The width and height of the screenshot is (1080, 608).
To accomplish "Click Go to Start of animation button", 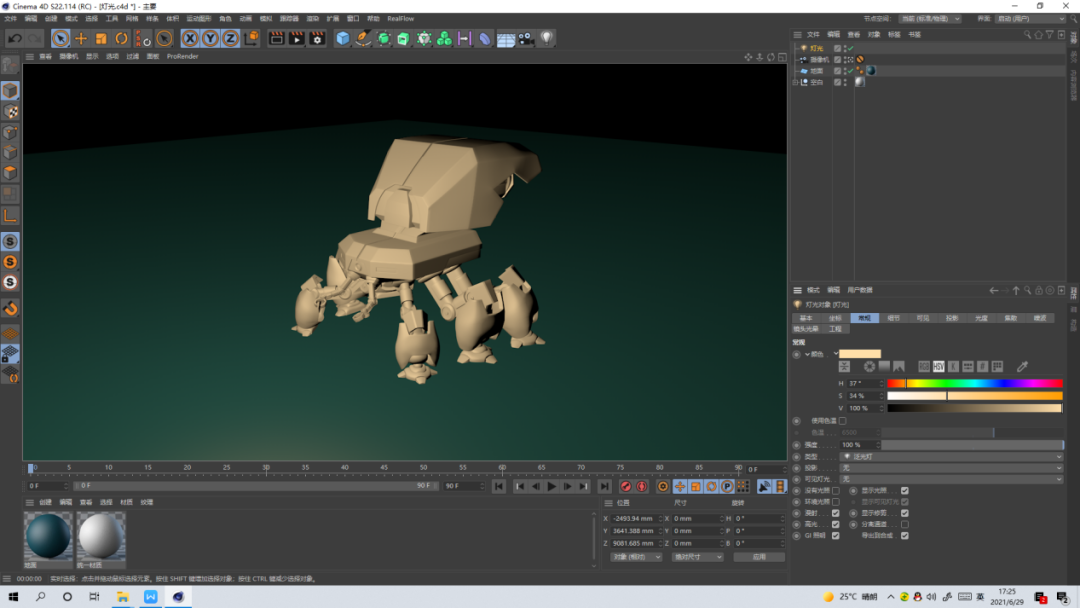I will click(x=499, y=486).
